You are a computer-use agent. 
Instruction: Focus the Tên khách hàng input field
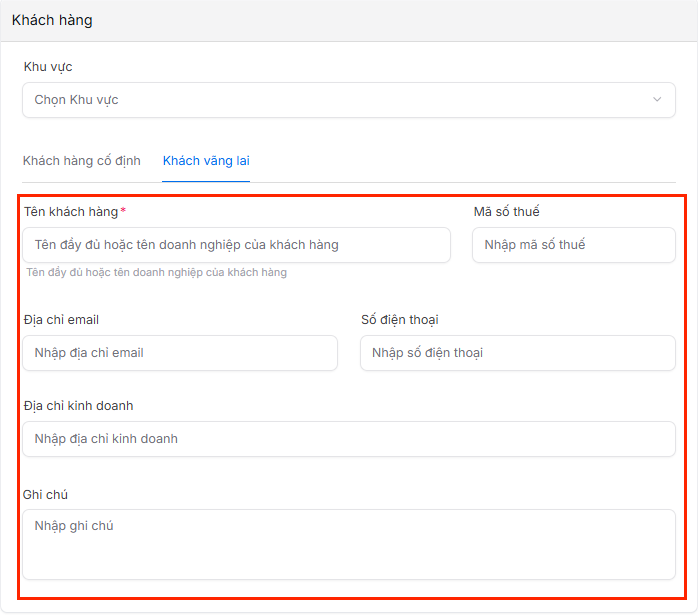[x=236, y=245]
